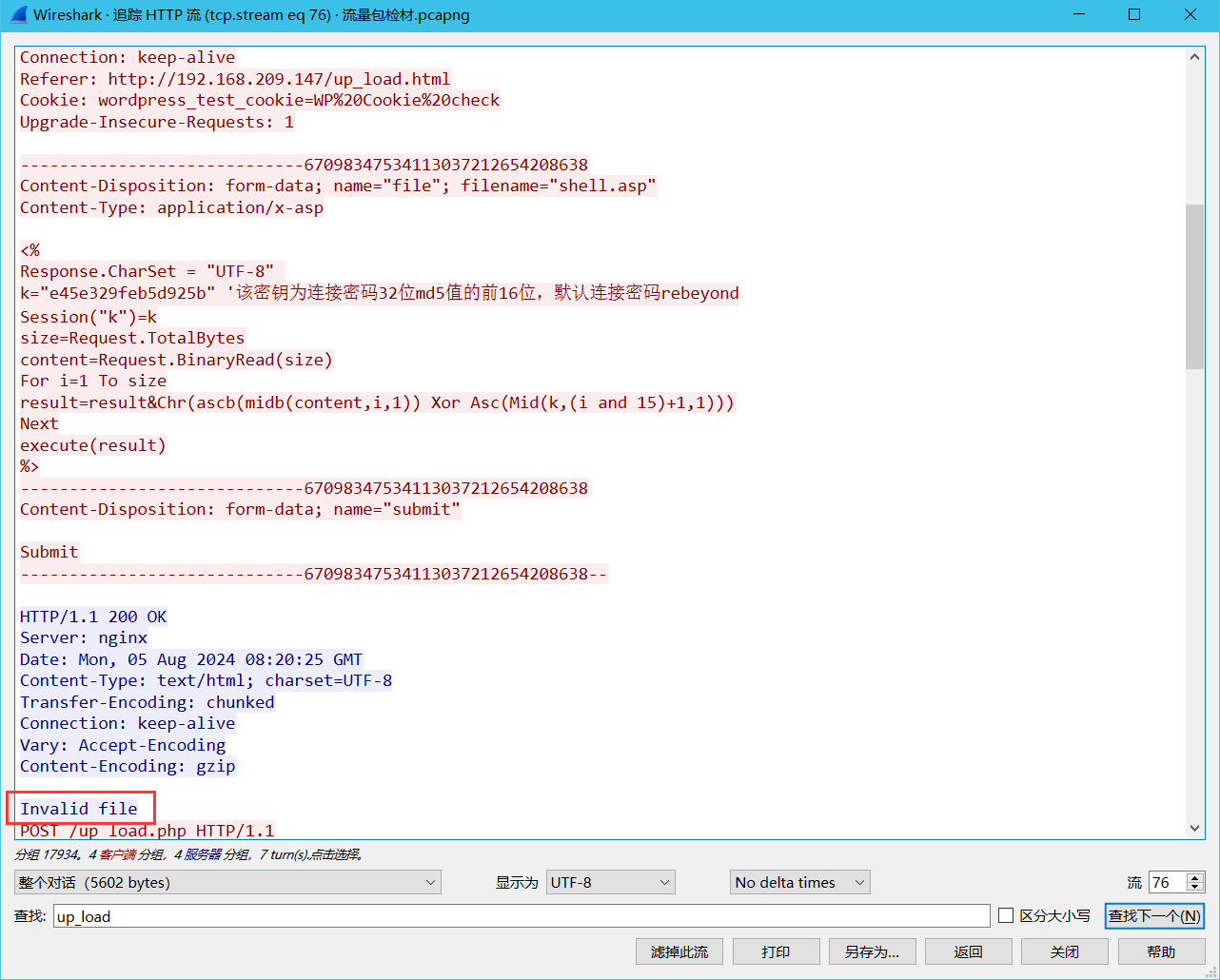Click the 另存为... button
Image resolution: width=1220 pixels, height=980 pixels.
click(x=872, y=951)
